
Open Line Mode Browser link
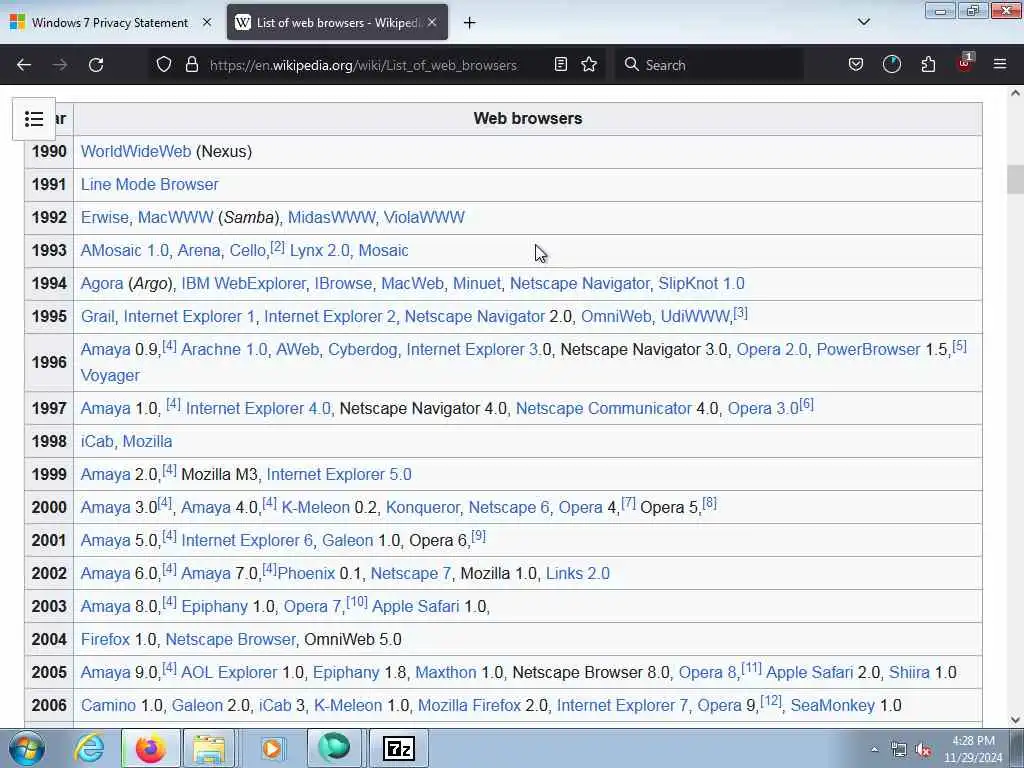tap(150, 184)
